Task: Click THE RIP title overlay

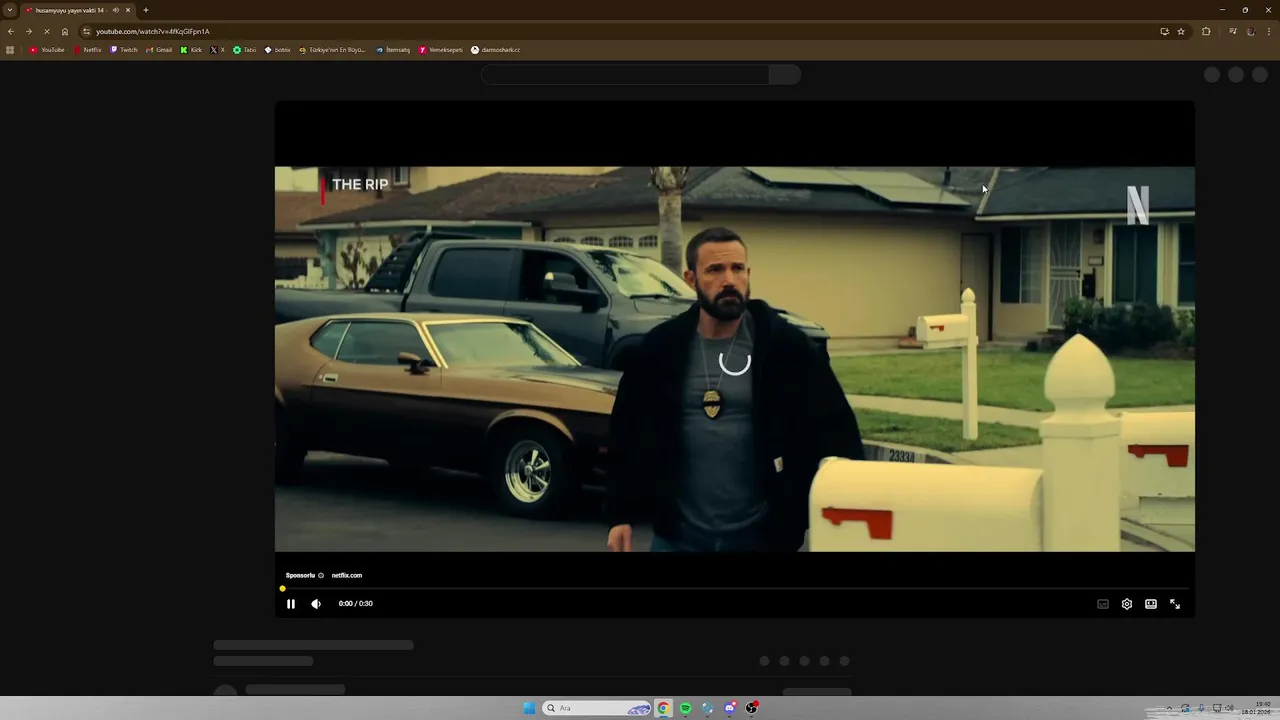Action: (x=360, y=184)
